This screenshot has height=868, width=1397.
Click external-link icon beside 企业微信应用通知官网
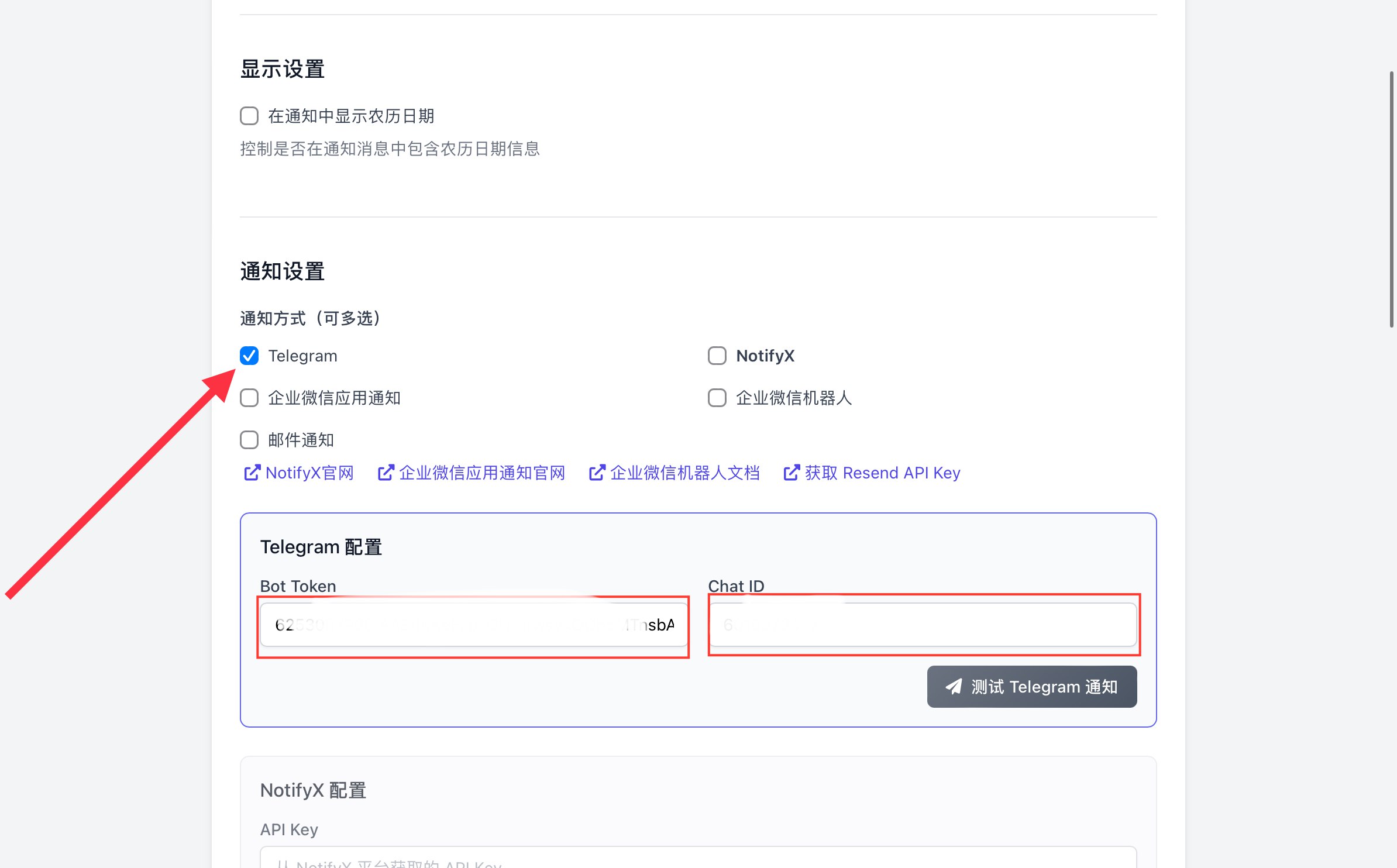click(x=386, y=473)
